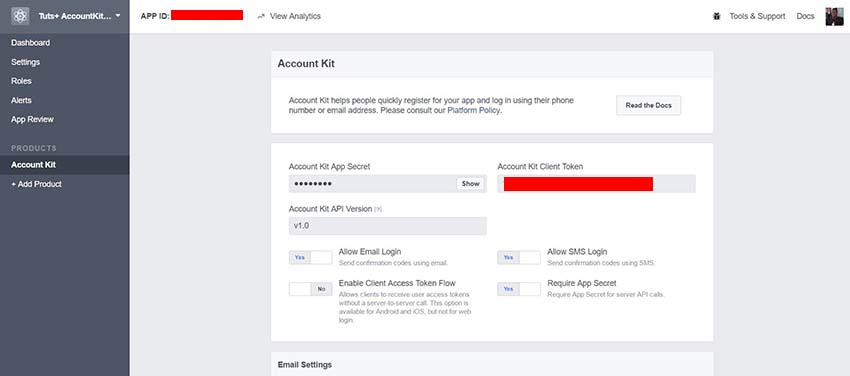This screenshot has height=376, width=850.
Task: Click the PRODUCTS section label
Action: tap(34, 148)
